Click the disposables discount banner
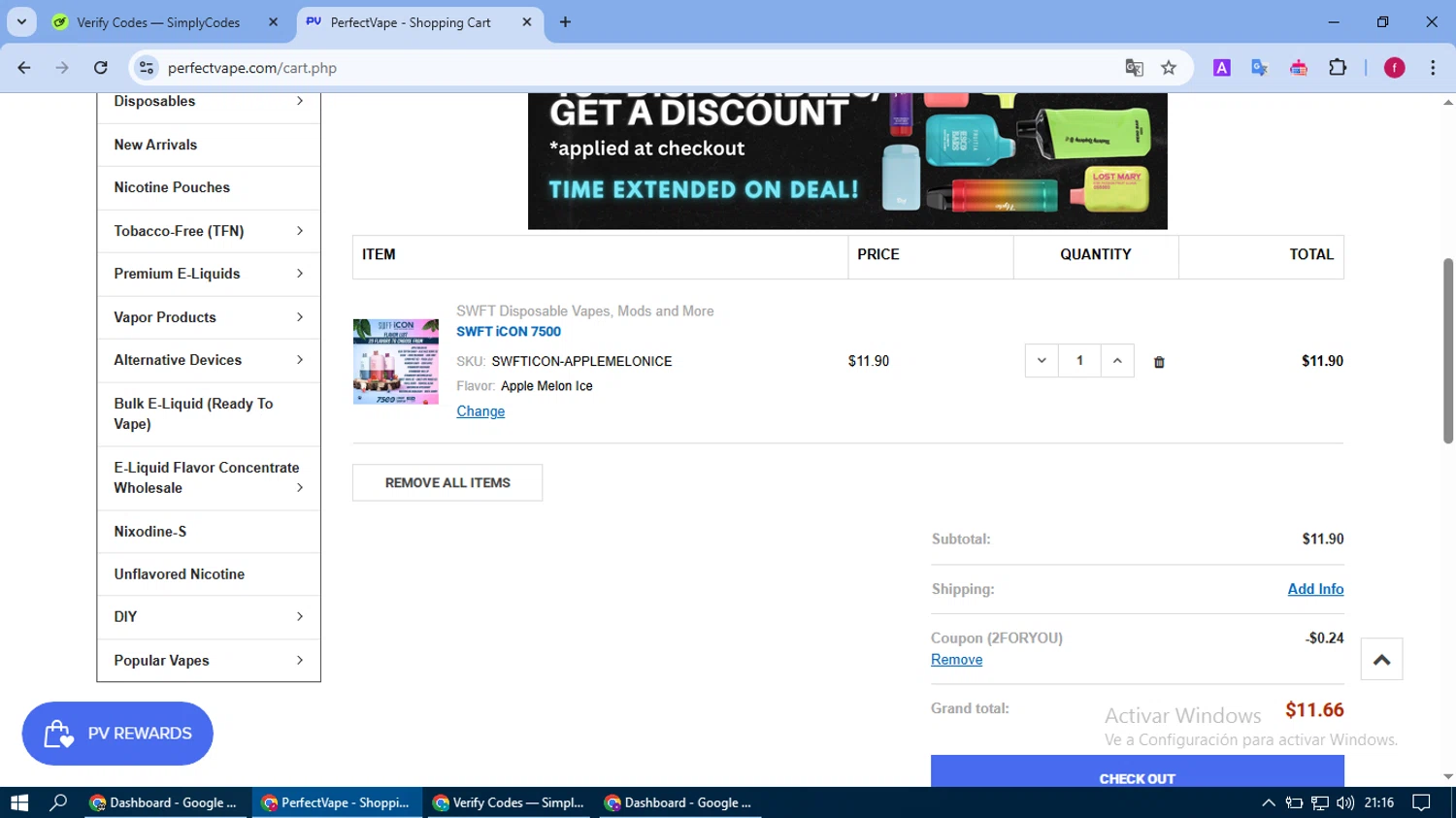This screenshot has height=818, width=1456. tap(847, 161)
